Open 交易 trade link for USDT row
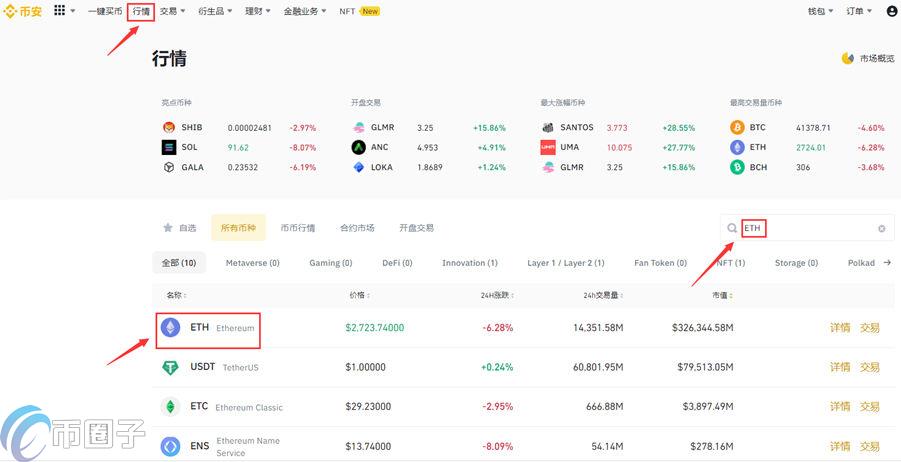Image resolution: width=901 pixels, height=462 pixels. pos(869,367)
